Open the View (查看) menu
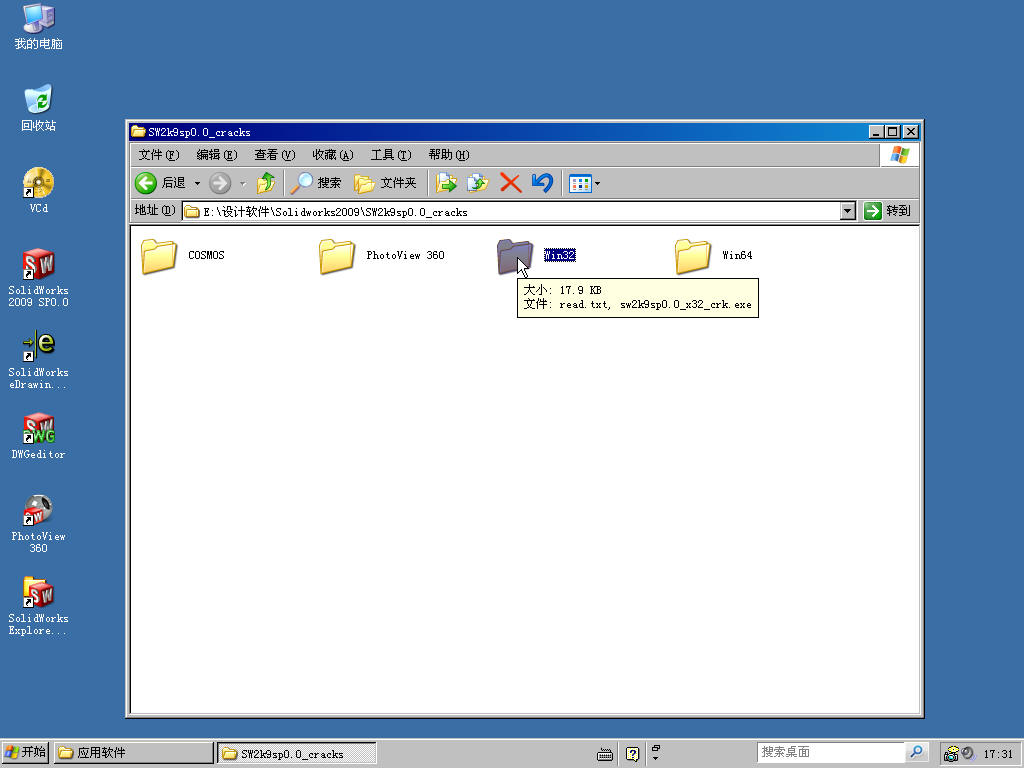Image resolution: width=1024 pixels, height=768 pixels. pos(275,155)
